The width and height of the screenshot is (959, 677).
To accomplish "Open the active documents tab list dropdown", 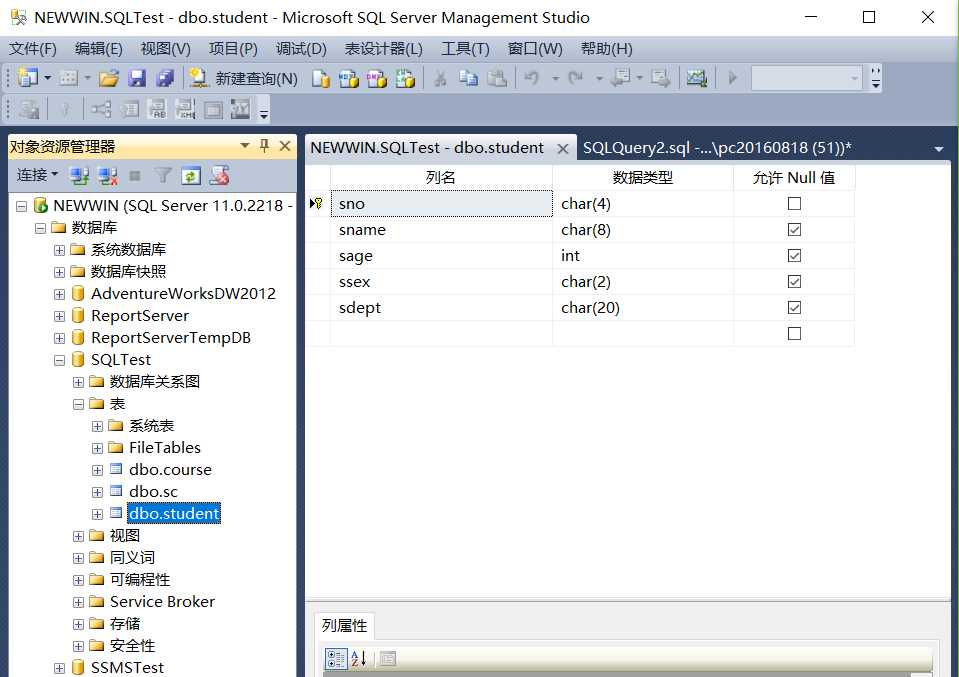I will 938,149.
